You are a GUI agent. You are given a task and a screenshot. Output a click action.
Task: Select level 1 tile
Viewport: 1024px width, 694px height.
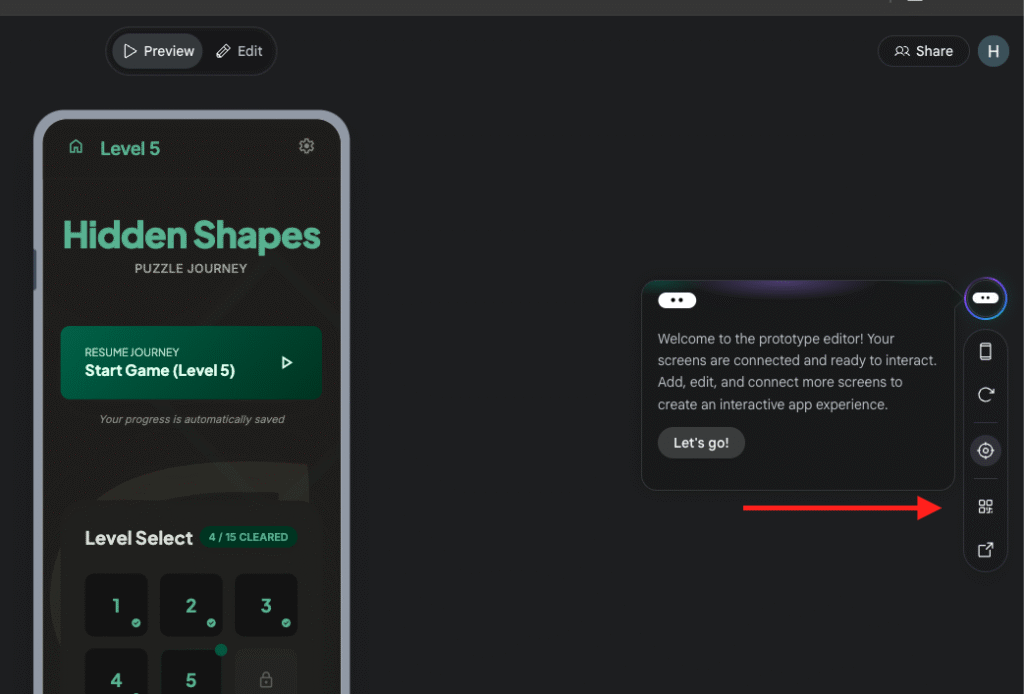click(x=116, y=605)
